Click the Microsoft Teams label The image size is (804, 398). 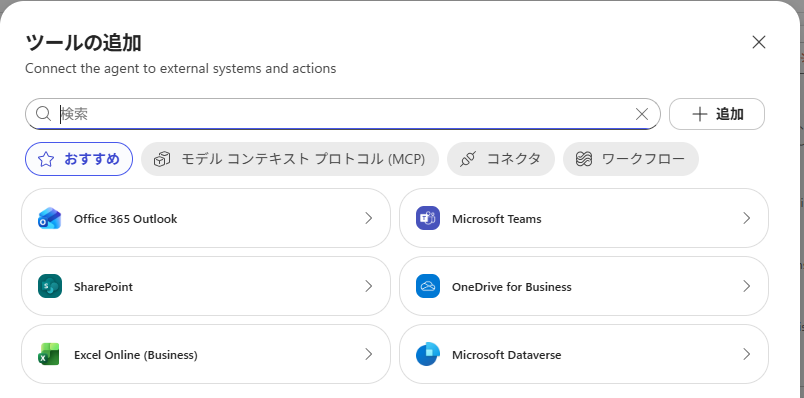(497, 219)
